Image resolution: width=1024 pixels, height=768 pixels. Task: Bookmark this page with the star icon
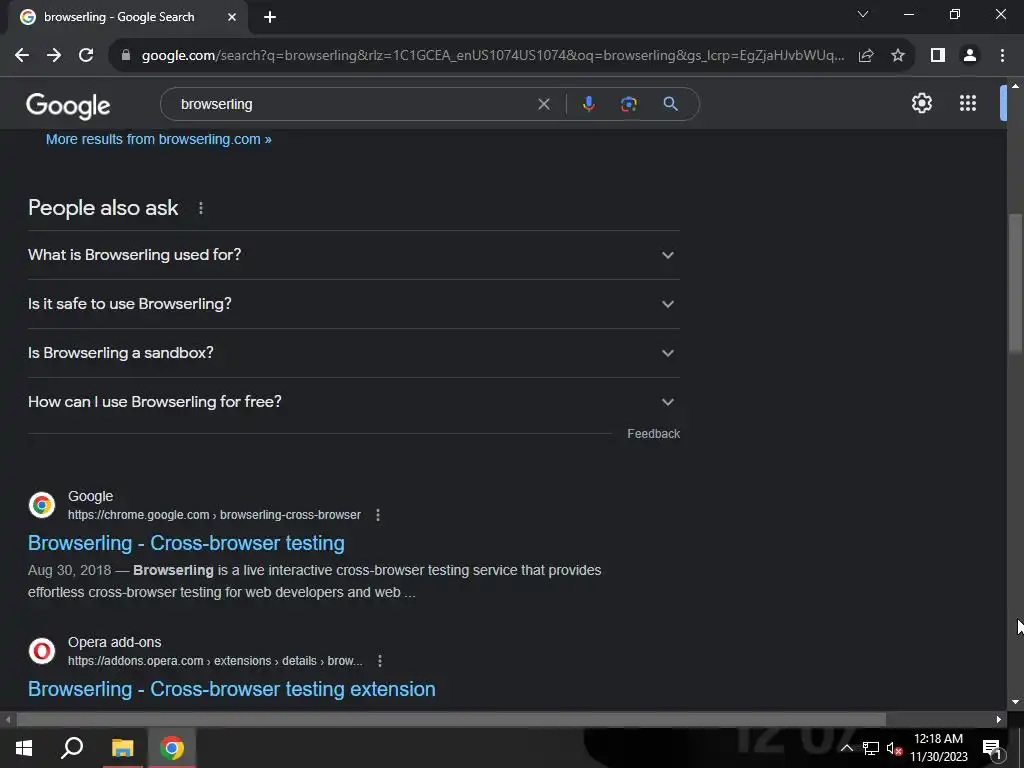pos(898,56)
